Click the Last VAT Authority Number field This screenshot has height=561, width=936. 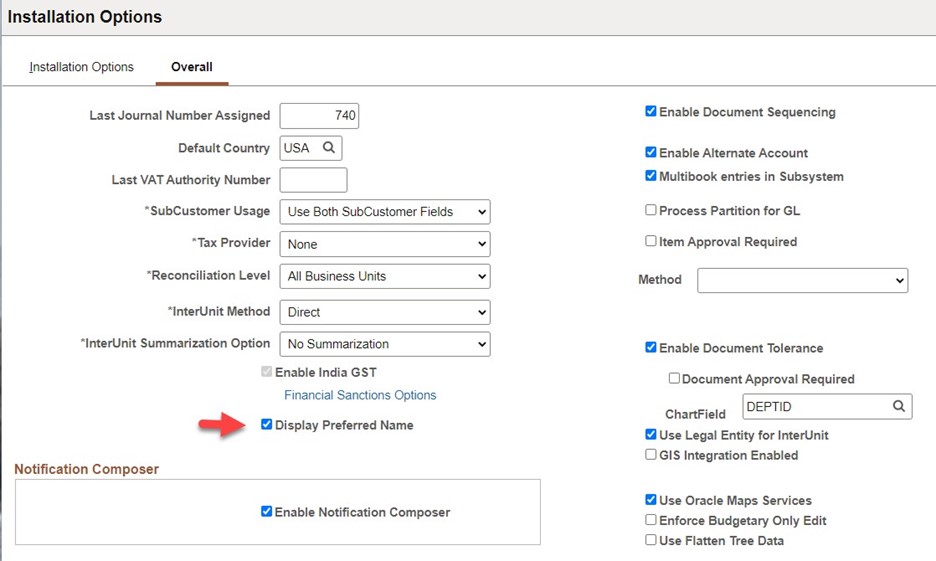click(313, 180)
